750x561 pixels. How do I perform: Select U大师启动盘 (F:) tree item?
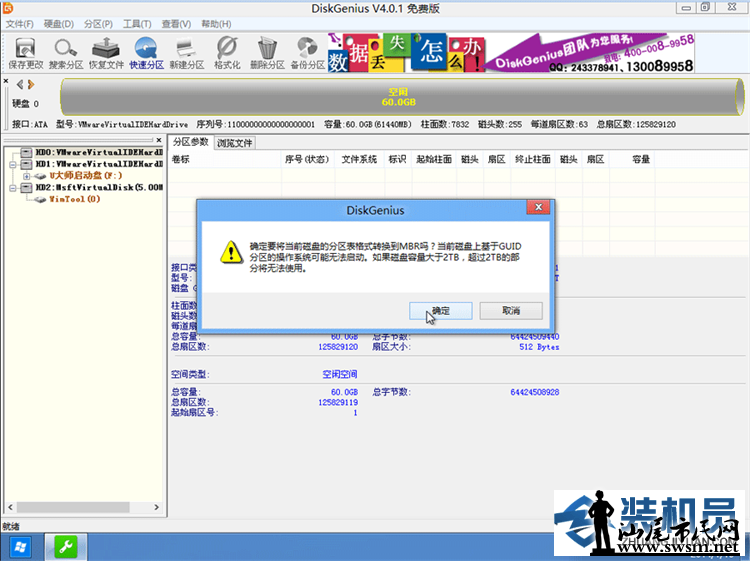[x=86, y=176]
